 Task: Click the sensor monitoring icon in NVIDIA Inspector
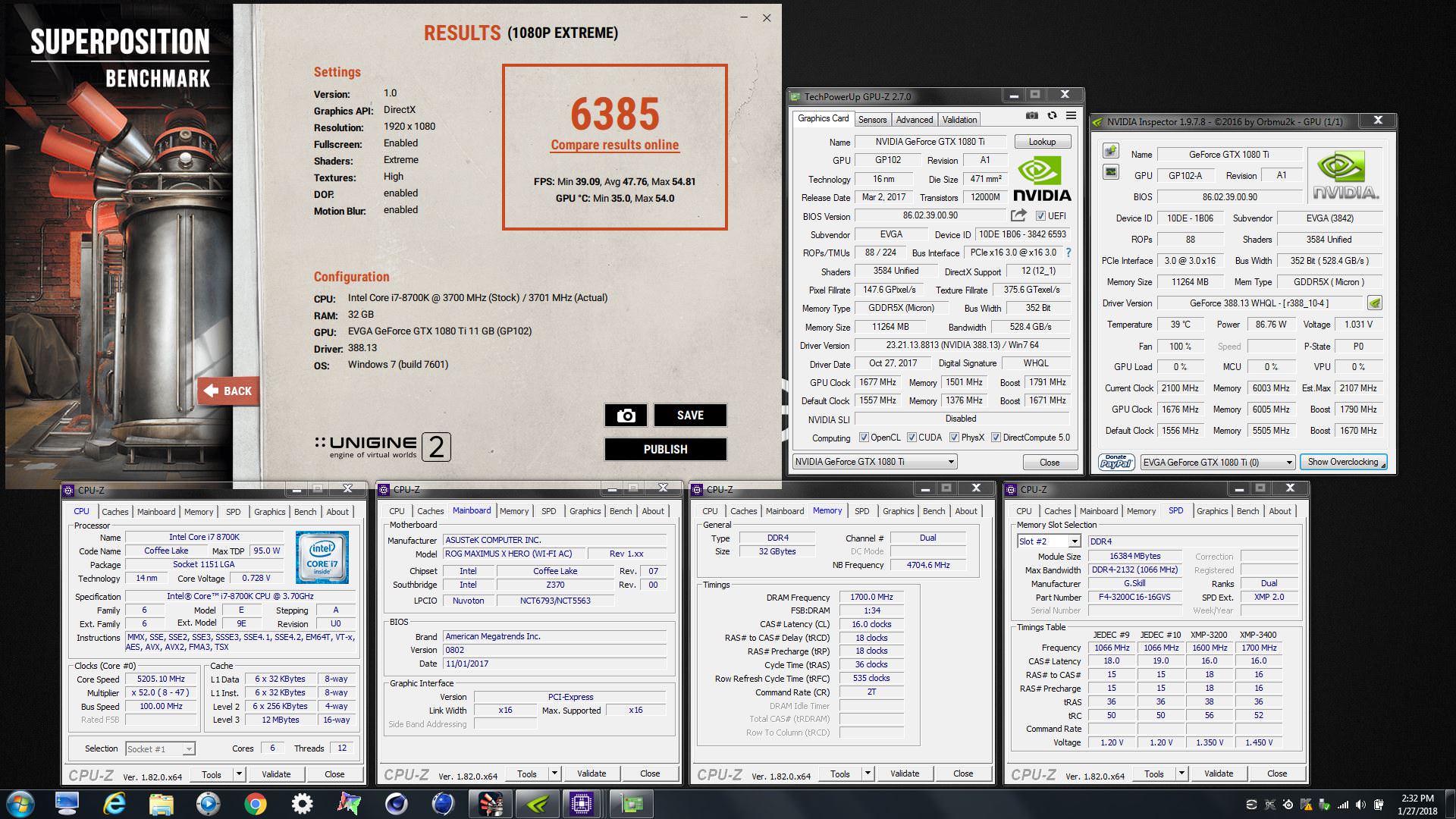click(1111, 172)
